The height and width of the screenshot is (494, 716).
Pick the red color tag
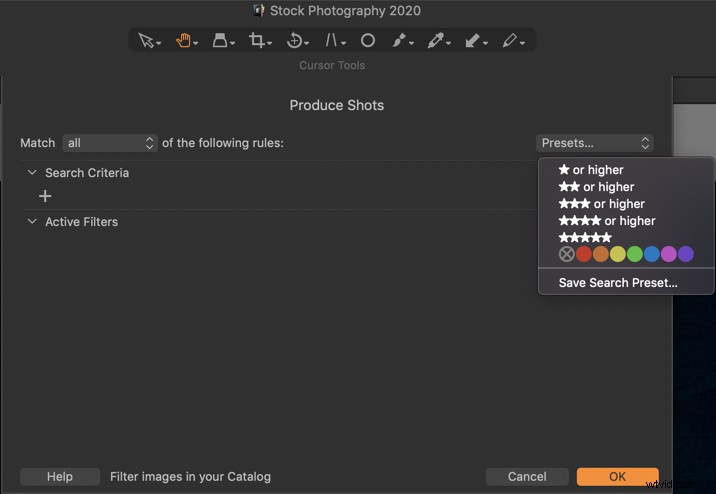(x=584, y=254)
